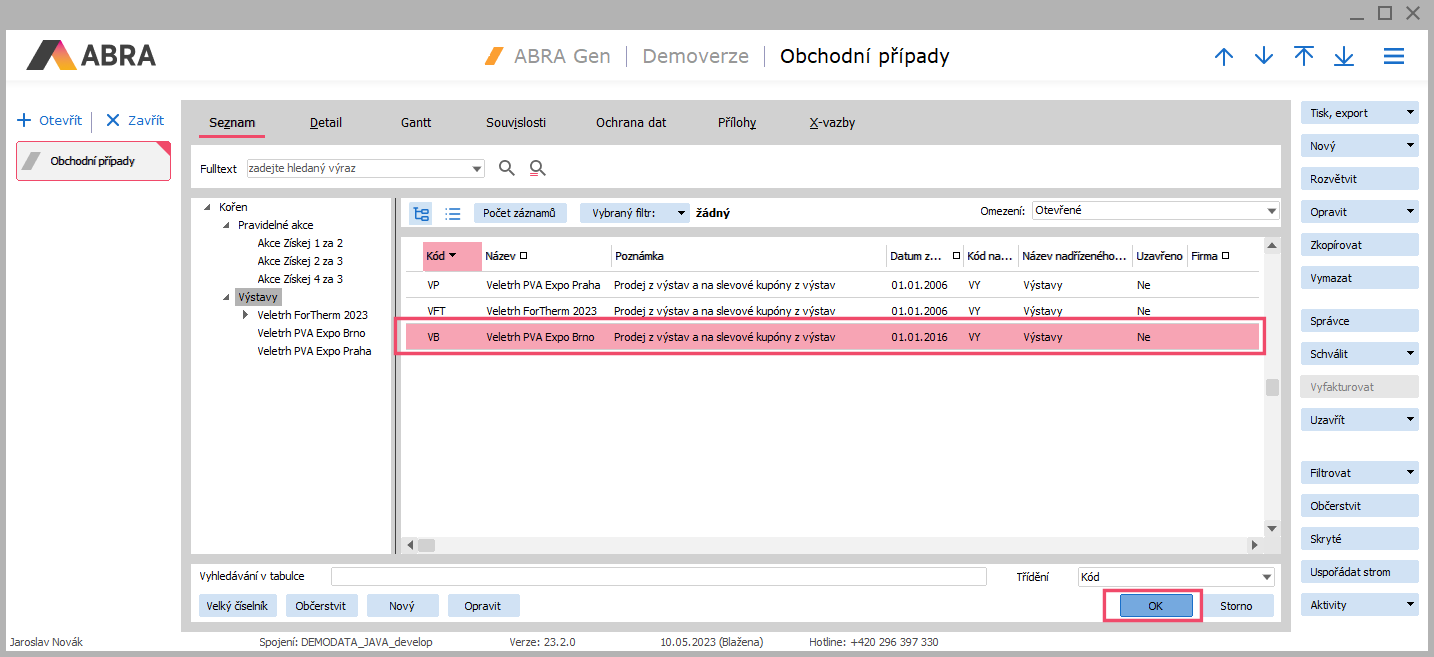
Task: Open the hamburger main menu
Action: 1394,57
